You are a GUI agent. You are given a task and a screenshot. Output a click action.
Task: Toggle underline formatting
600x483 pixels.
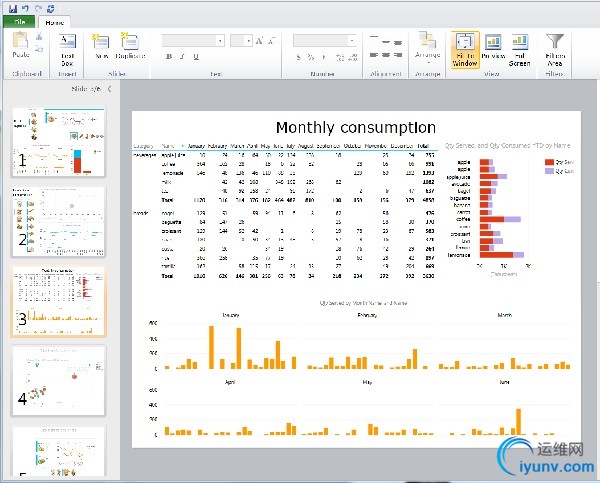coord(196,57)
